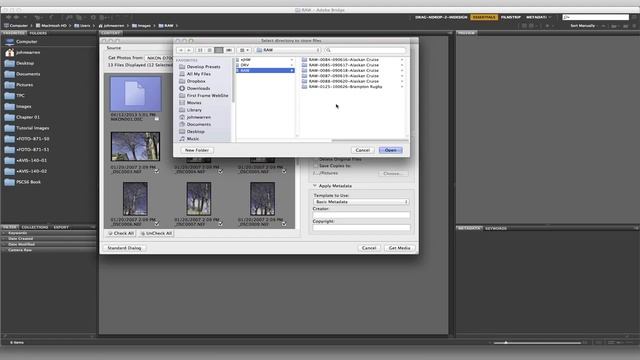Switch file dialog to list view
640x360 pixels.
click(x=209, y=50)
